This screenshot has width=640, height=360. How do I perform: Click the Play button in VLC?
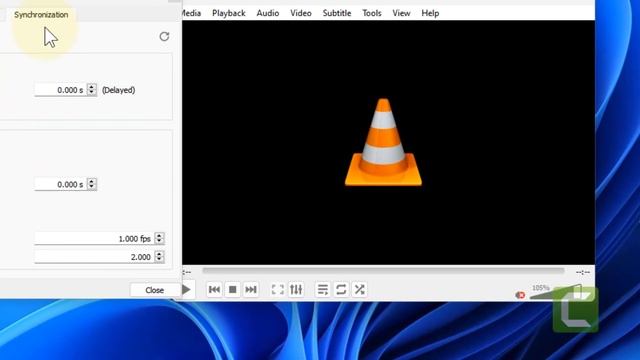tap(187, 290)
